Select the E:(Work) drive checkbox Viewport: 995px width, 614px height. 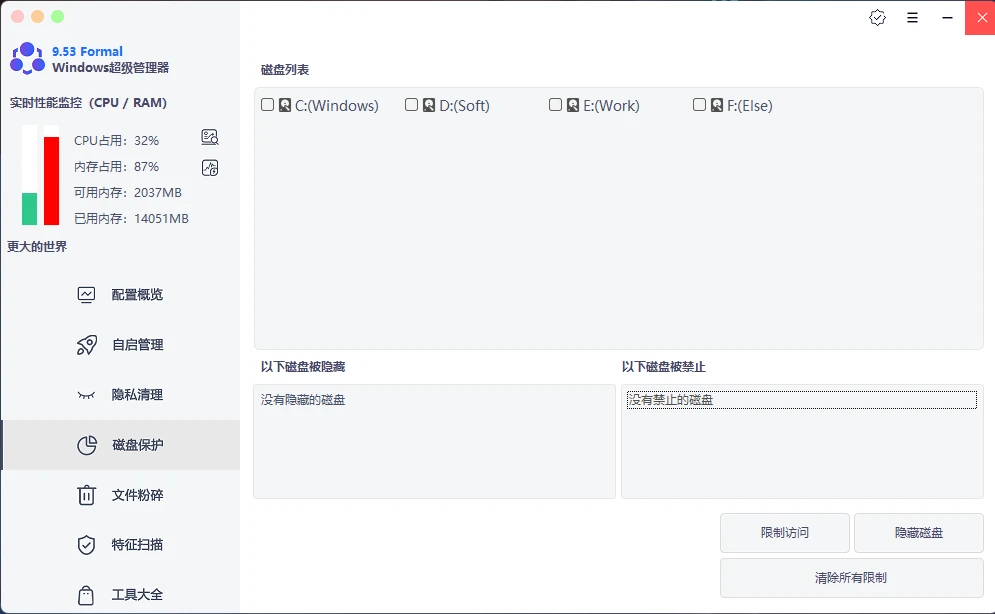[555, 104]
